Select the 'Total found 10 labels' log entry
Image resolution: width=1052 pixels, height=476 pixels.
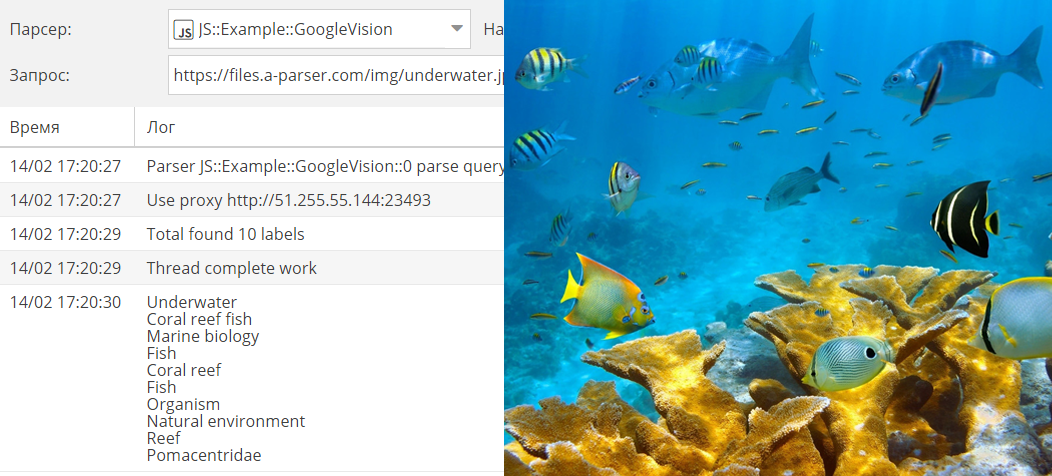pyautogui.click(x=252, y=234)
